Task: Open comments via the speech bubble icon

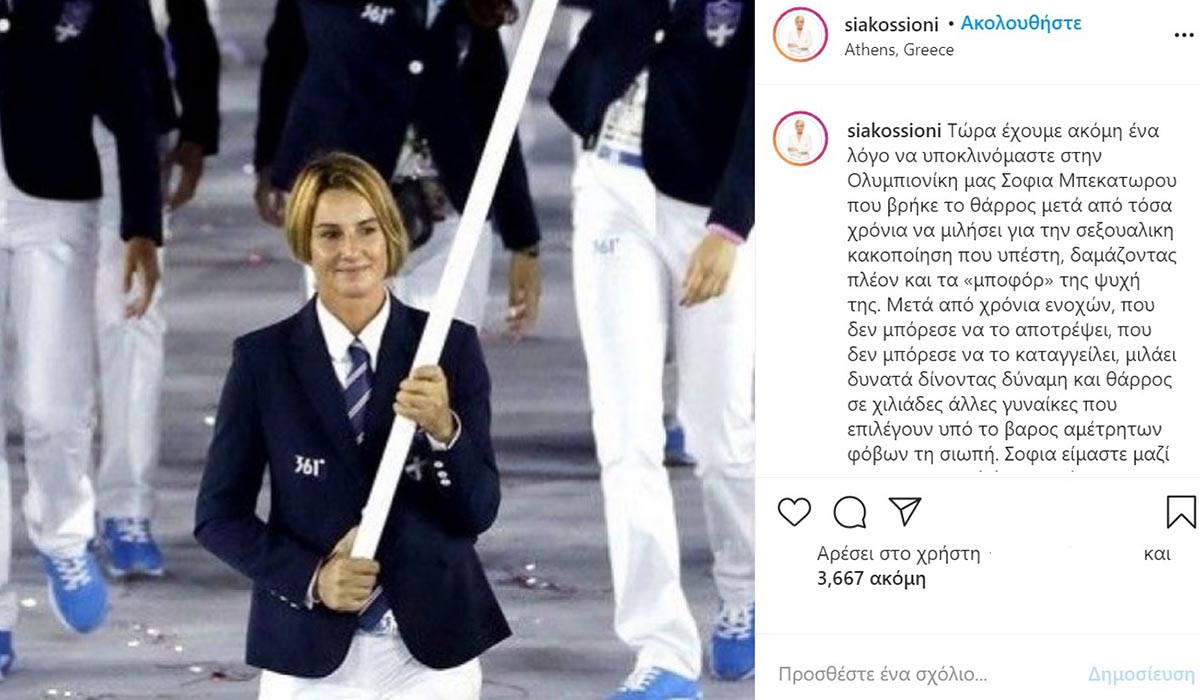Action: [850, 512]
